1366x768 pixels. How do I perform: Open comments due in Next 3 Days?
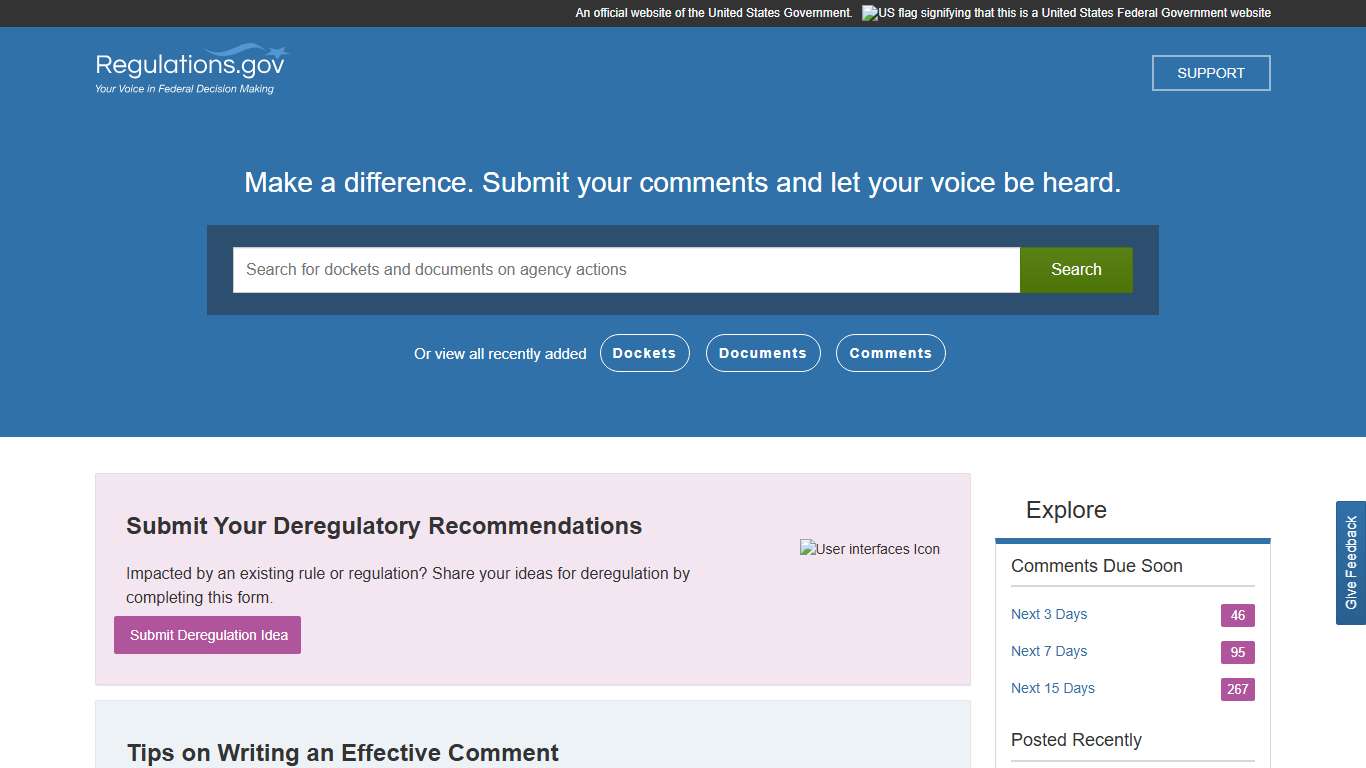coord(1048,614)
